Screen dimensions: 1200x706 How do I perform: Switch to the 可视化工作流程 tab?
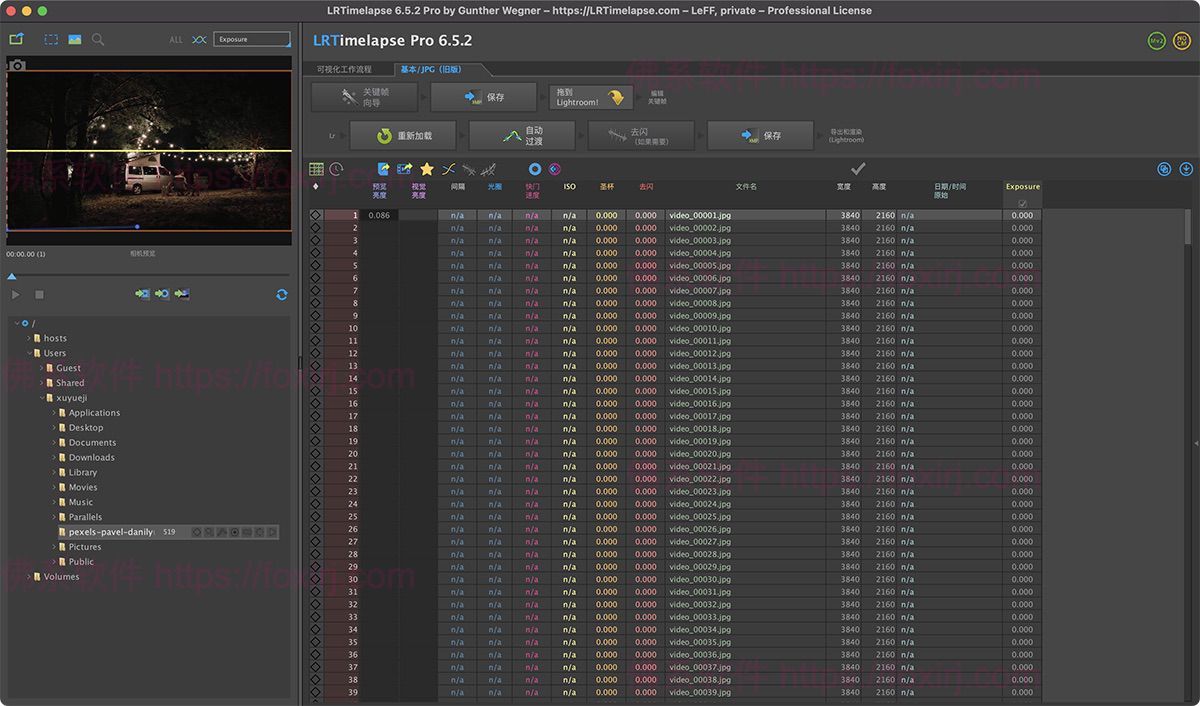tap(345, 70)
